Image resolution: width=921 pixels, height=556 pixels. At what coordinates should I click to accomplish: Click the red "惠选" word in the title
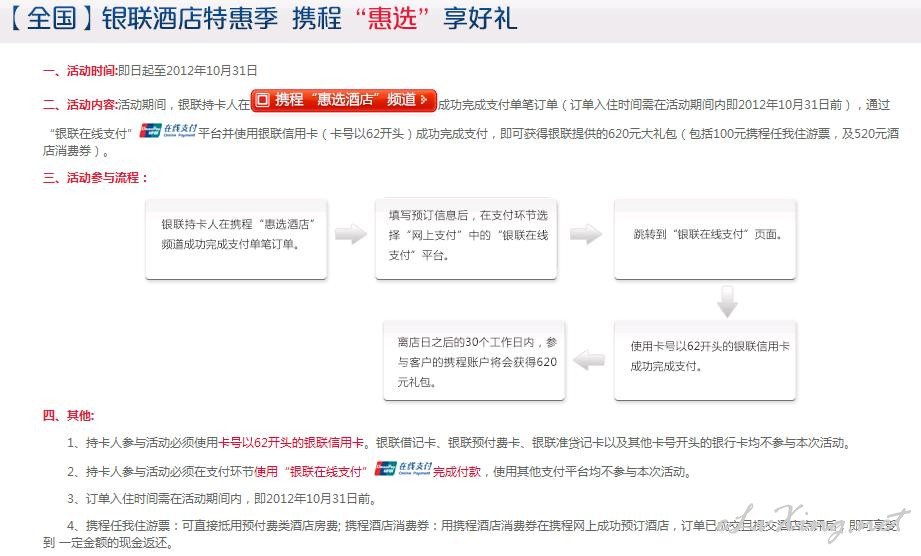pyautogui.click(x=392, y=18)
